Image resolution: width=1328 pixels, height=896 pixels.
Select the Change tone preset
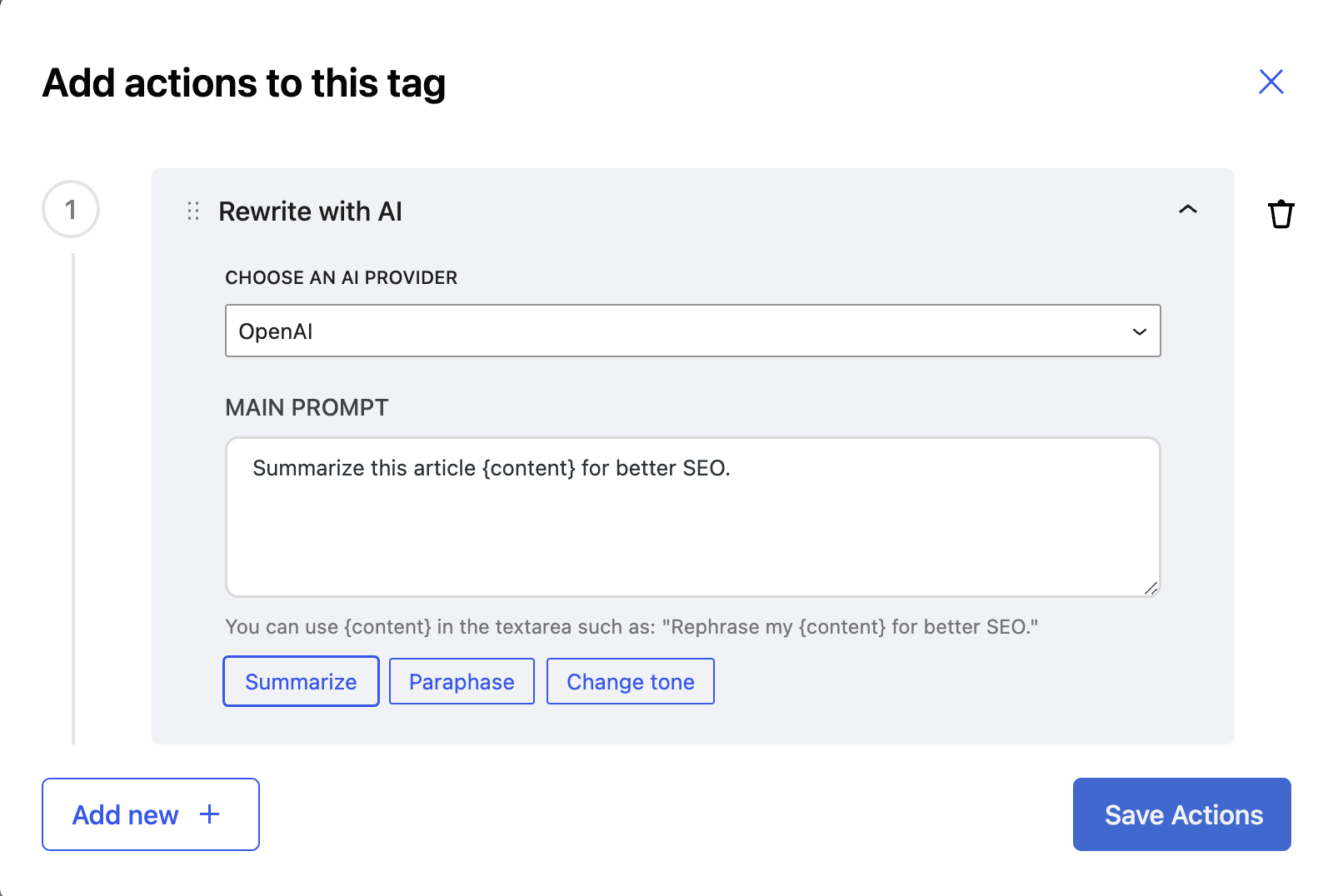coord(630,681)
